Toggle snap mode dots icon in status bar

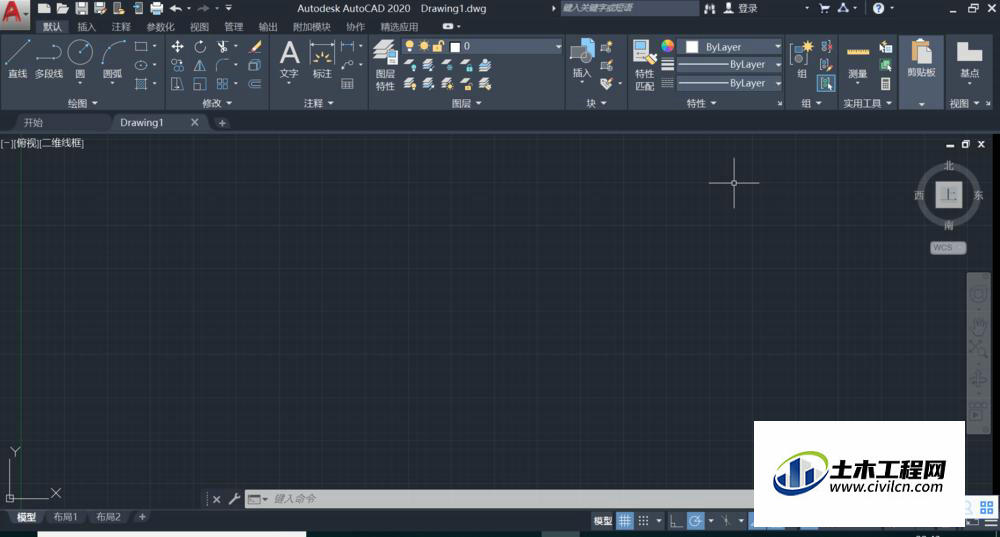click(643, 520)
